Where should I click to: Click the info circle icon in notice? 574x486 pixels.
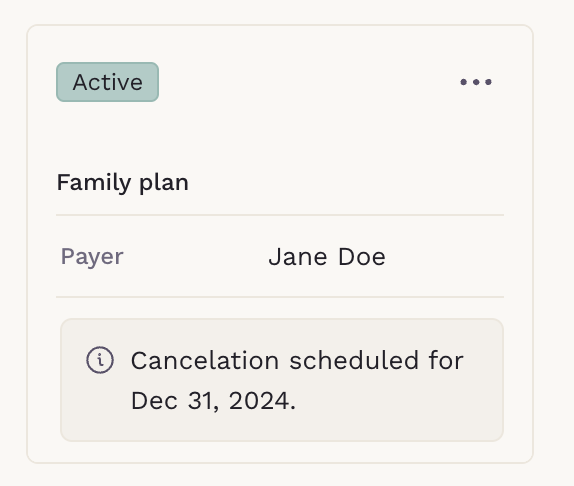coord(100,360)
